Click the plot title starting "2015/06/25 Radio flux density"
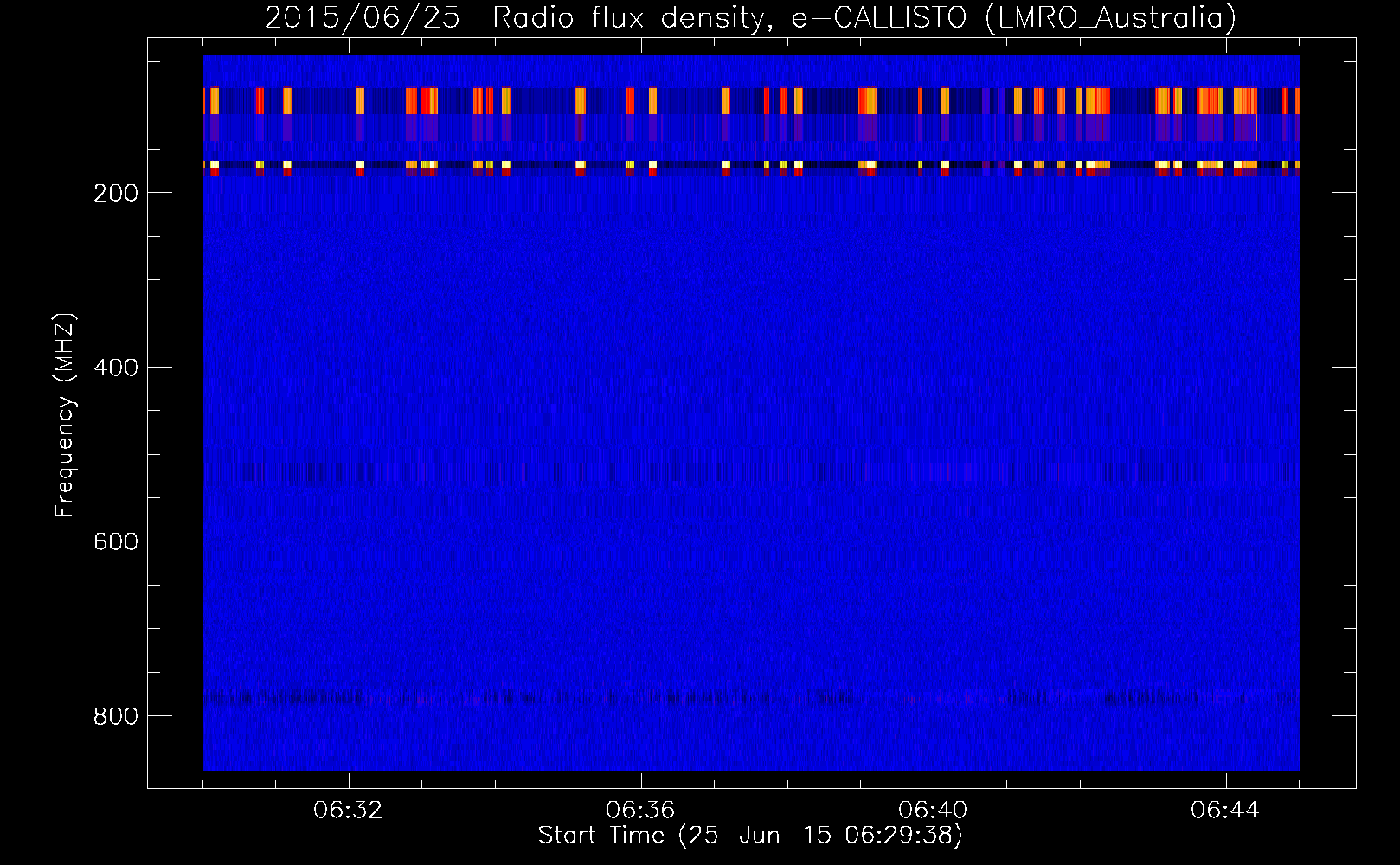Image resolution: width=1400 pixels, height=865 pixels. (x=751, y=18)
